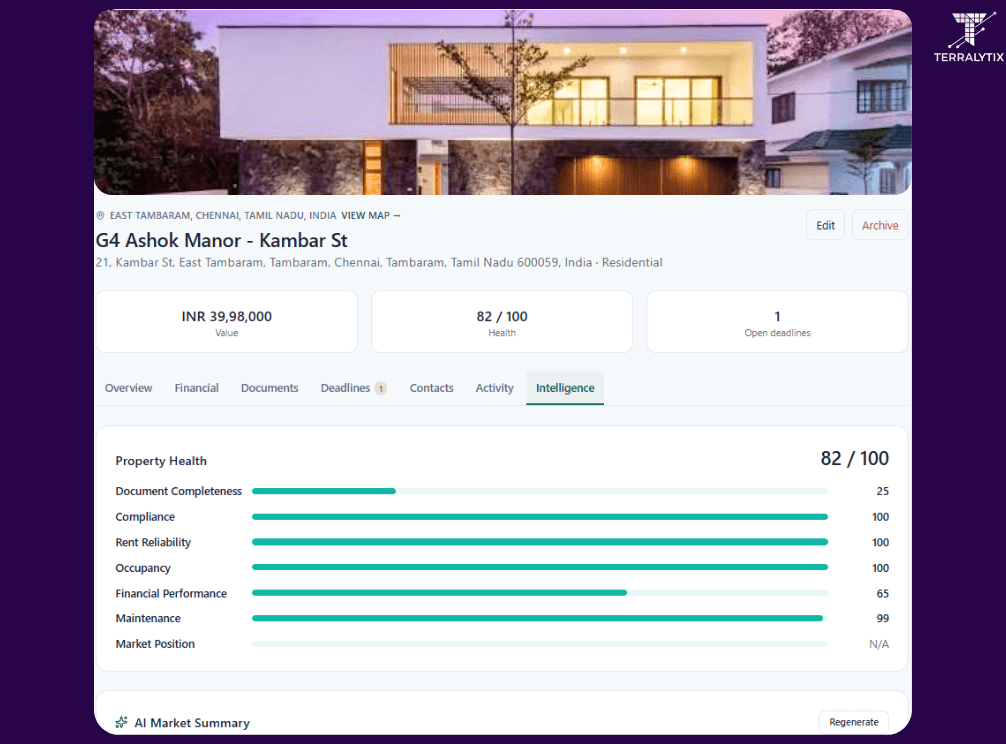Click the Compliance label
The image size is (1006, 744).
145,517
